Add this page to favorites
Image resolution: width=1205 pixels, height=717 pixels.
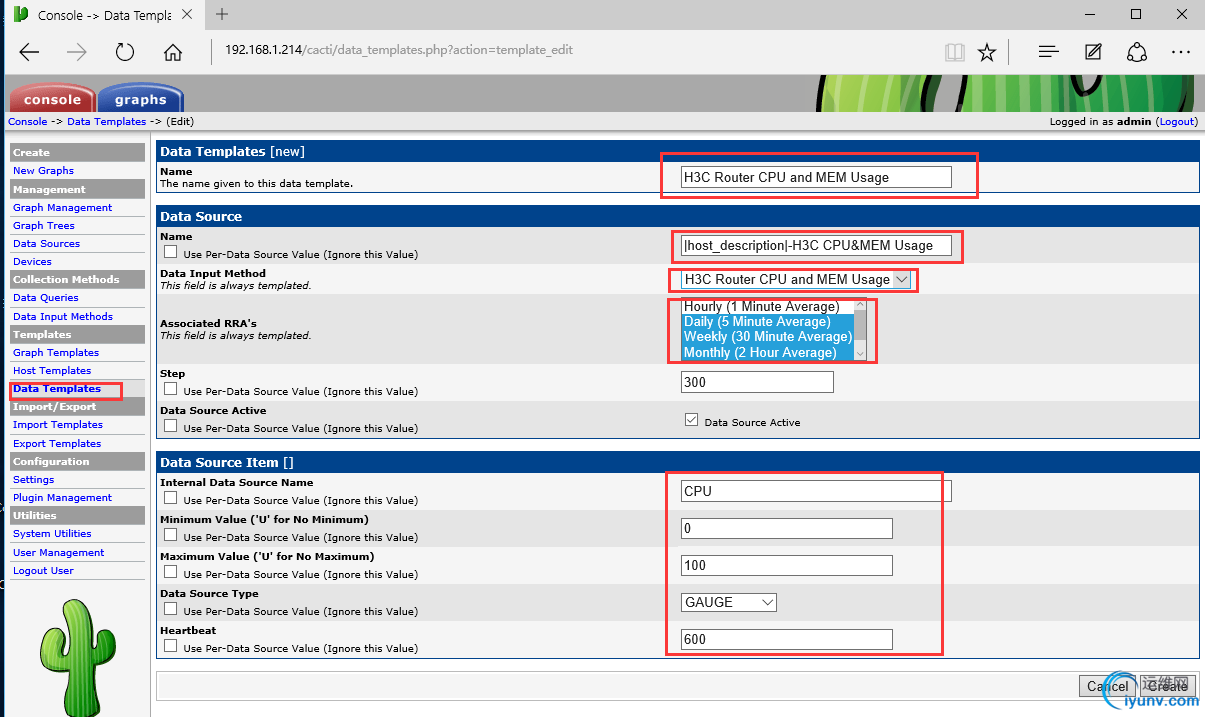click(987, 52)
